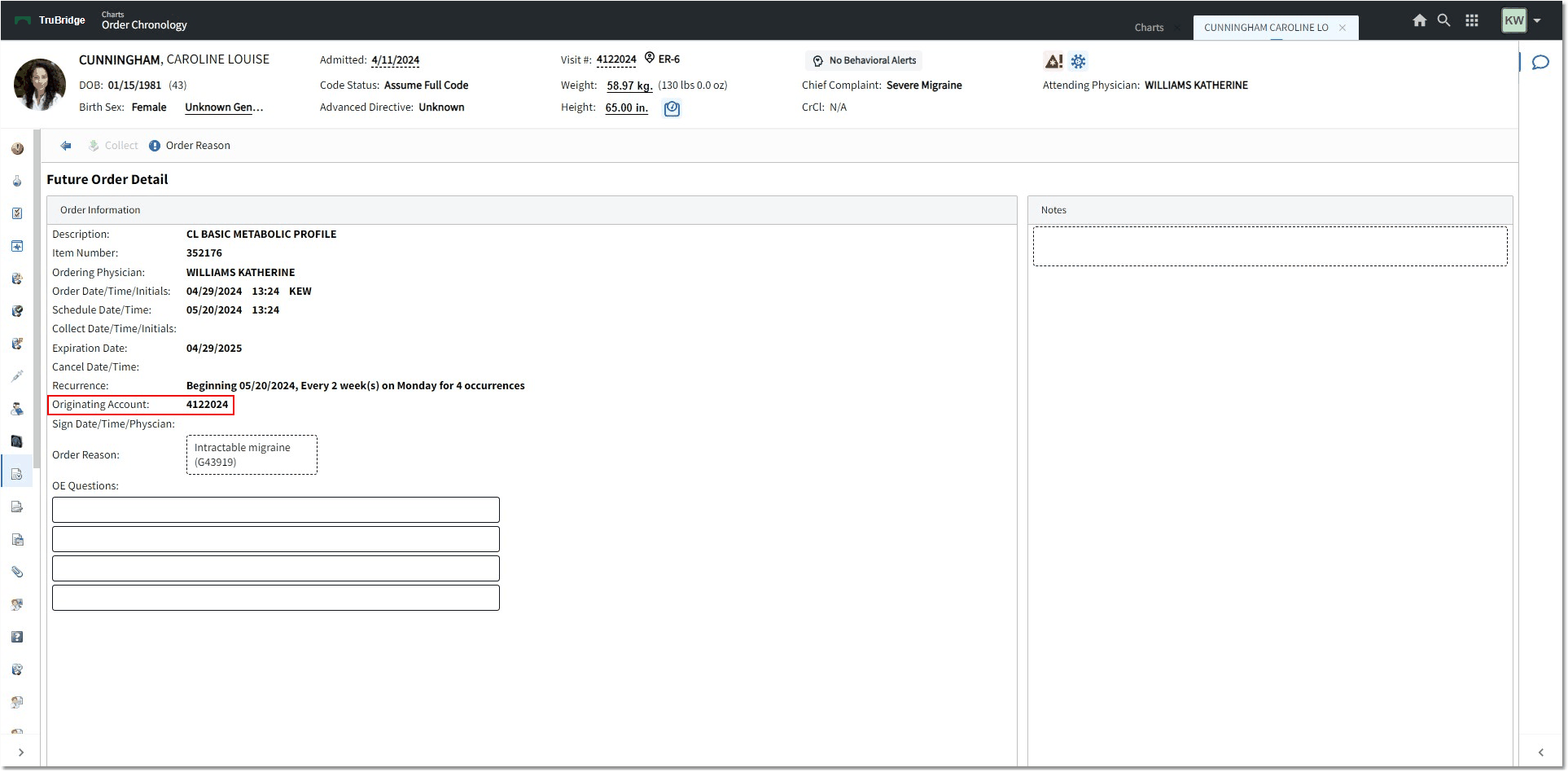Open the physician document sidebar icon
The width and height of the screenshot is (1568, 772).
coord(17,702)
